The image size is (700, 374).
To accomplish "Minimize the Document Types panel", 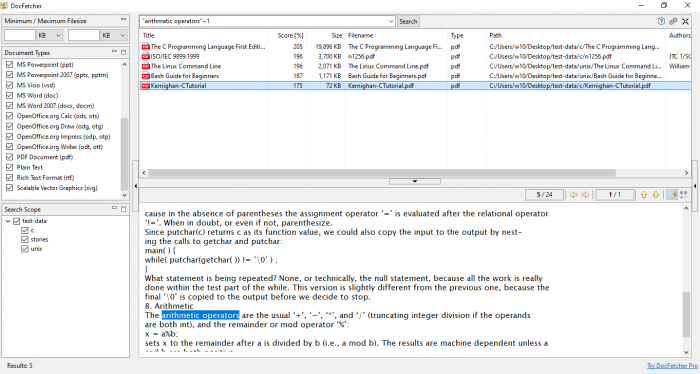I will (114, 52).
